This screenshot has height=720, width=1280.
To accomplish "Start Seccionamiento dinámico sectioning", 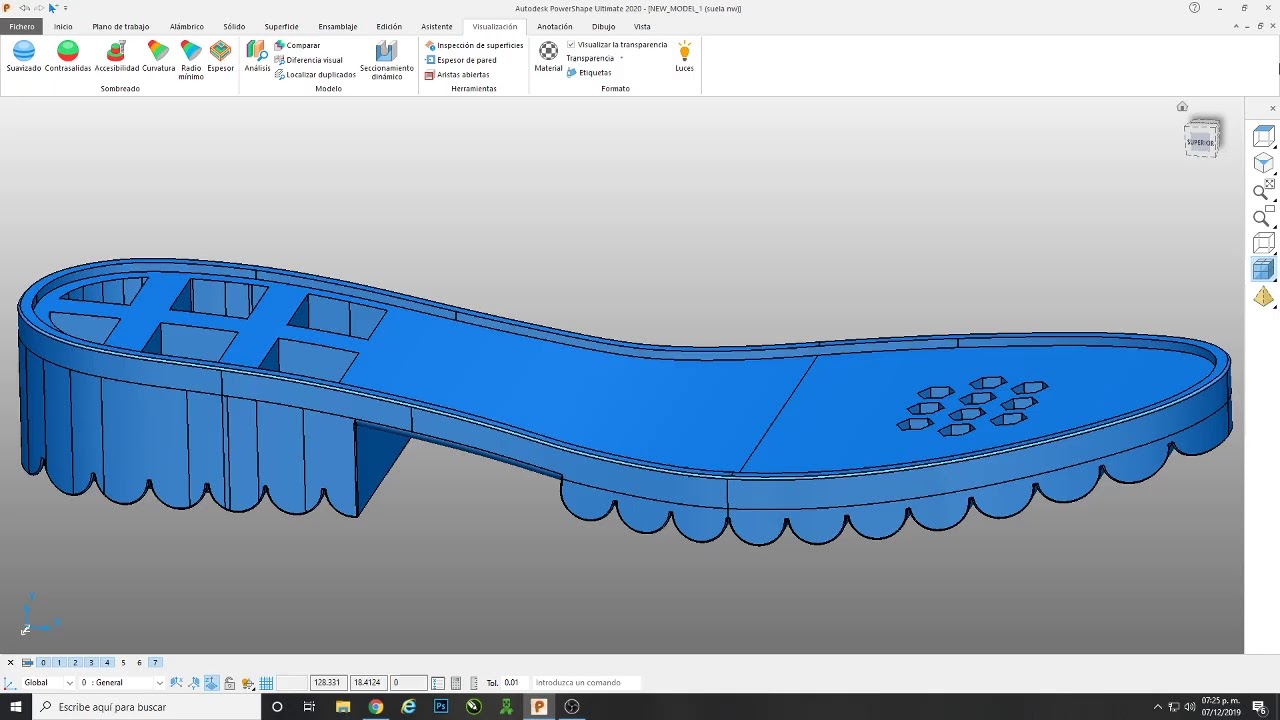I will coord(387,59).
